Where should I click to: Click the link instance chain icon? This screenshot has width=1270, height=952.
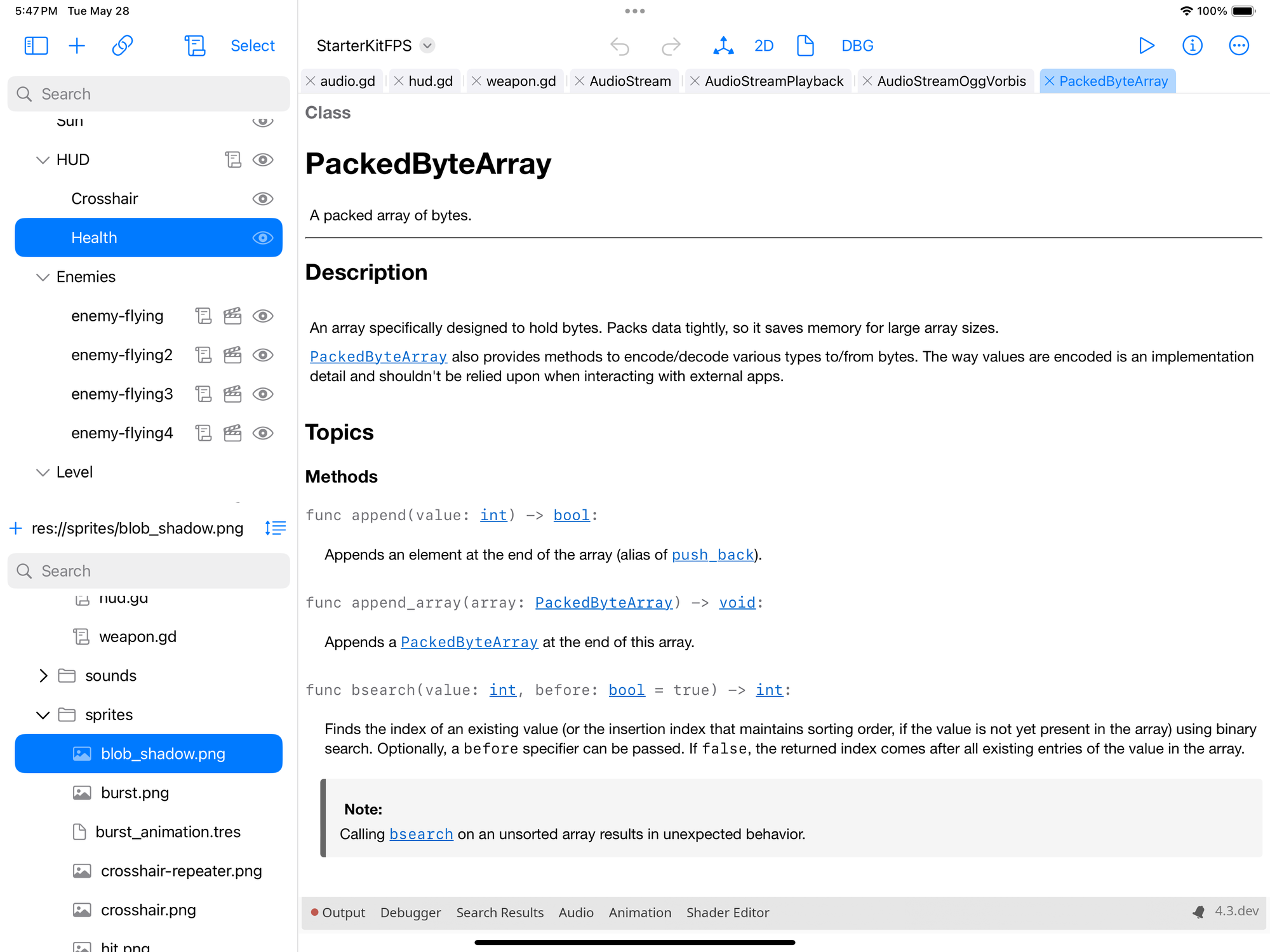click(122, 46)
